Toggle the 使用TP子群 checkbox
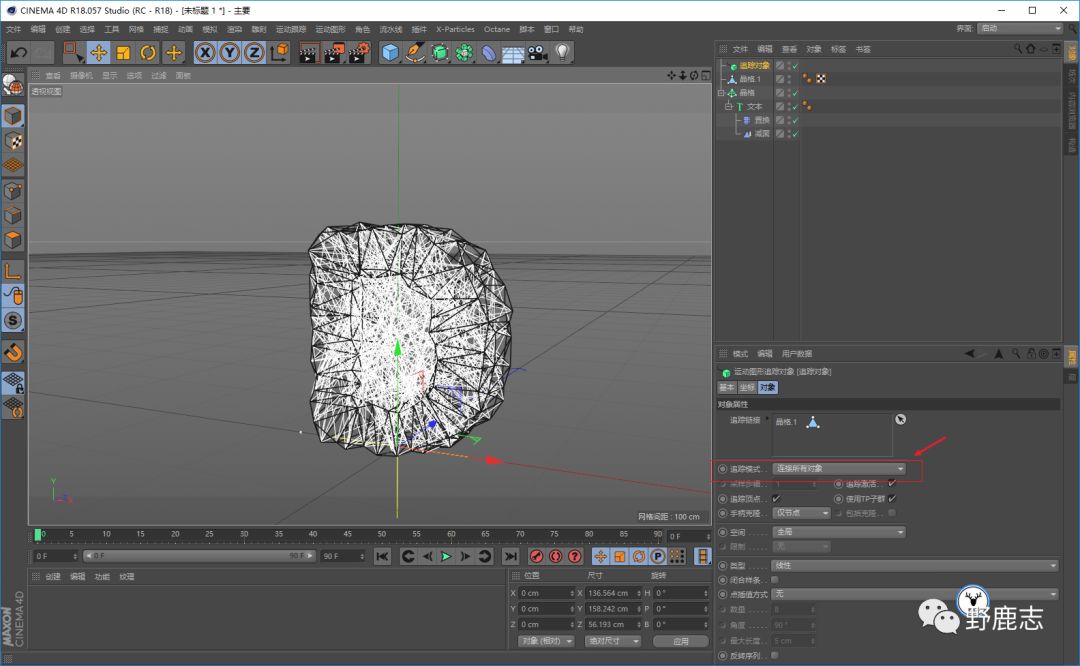This screenshot has height=666, width=1080. point(892,499)
